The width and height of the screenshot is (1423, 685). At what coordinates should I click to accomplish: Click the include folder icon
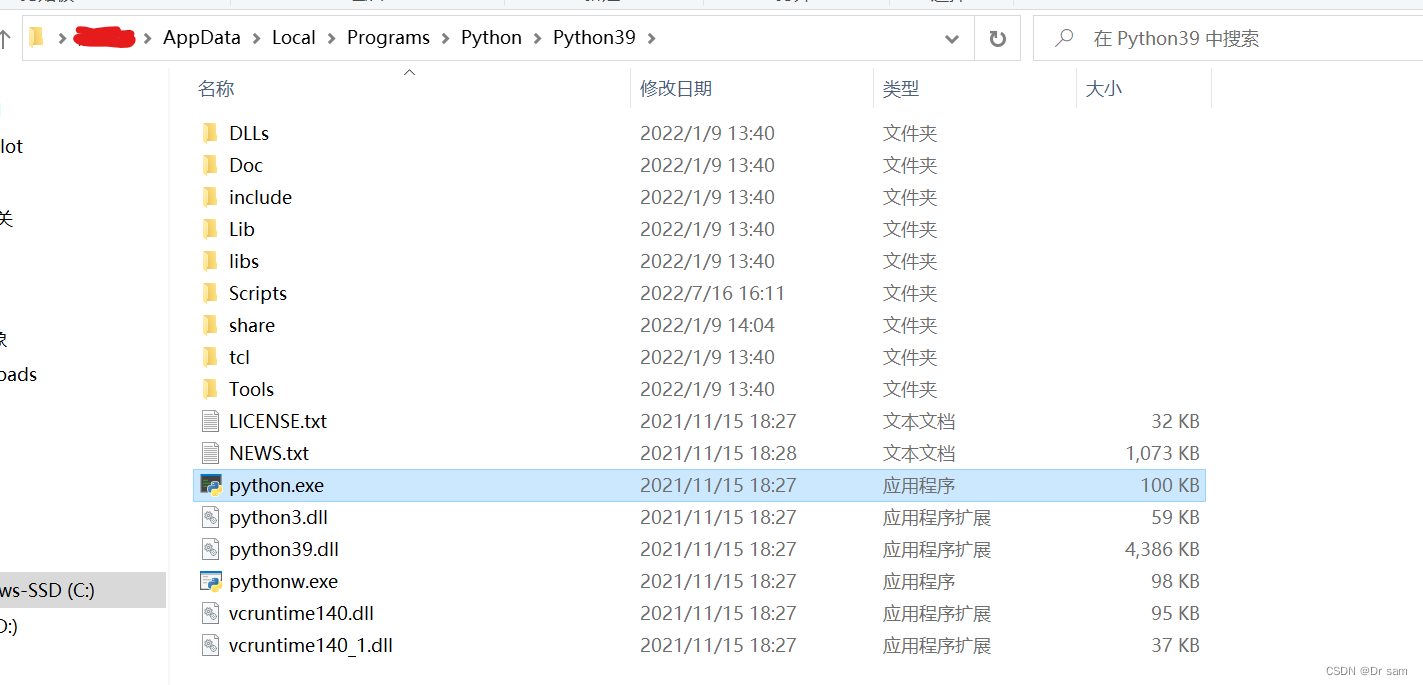pos(210,197)
